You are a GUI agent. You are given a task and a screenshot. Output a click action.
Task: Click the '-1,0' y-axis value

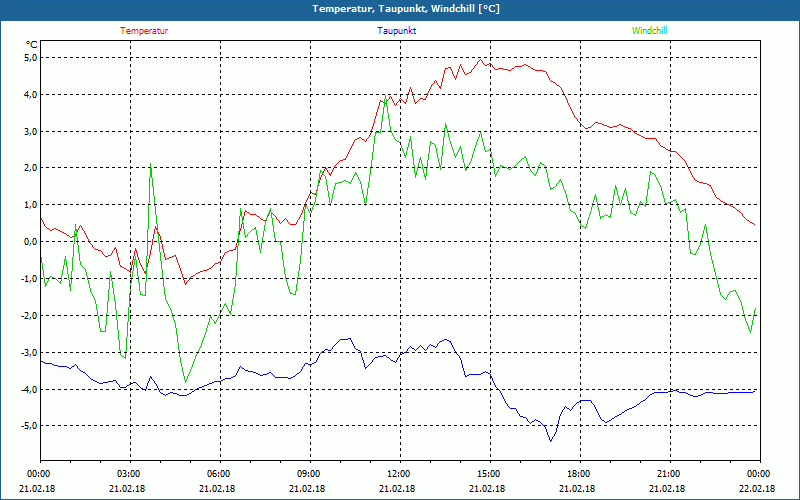30,278
